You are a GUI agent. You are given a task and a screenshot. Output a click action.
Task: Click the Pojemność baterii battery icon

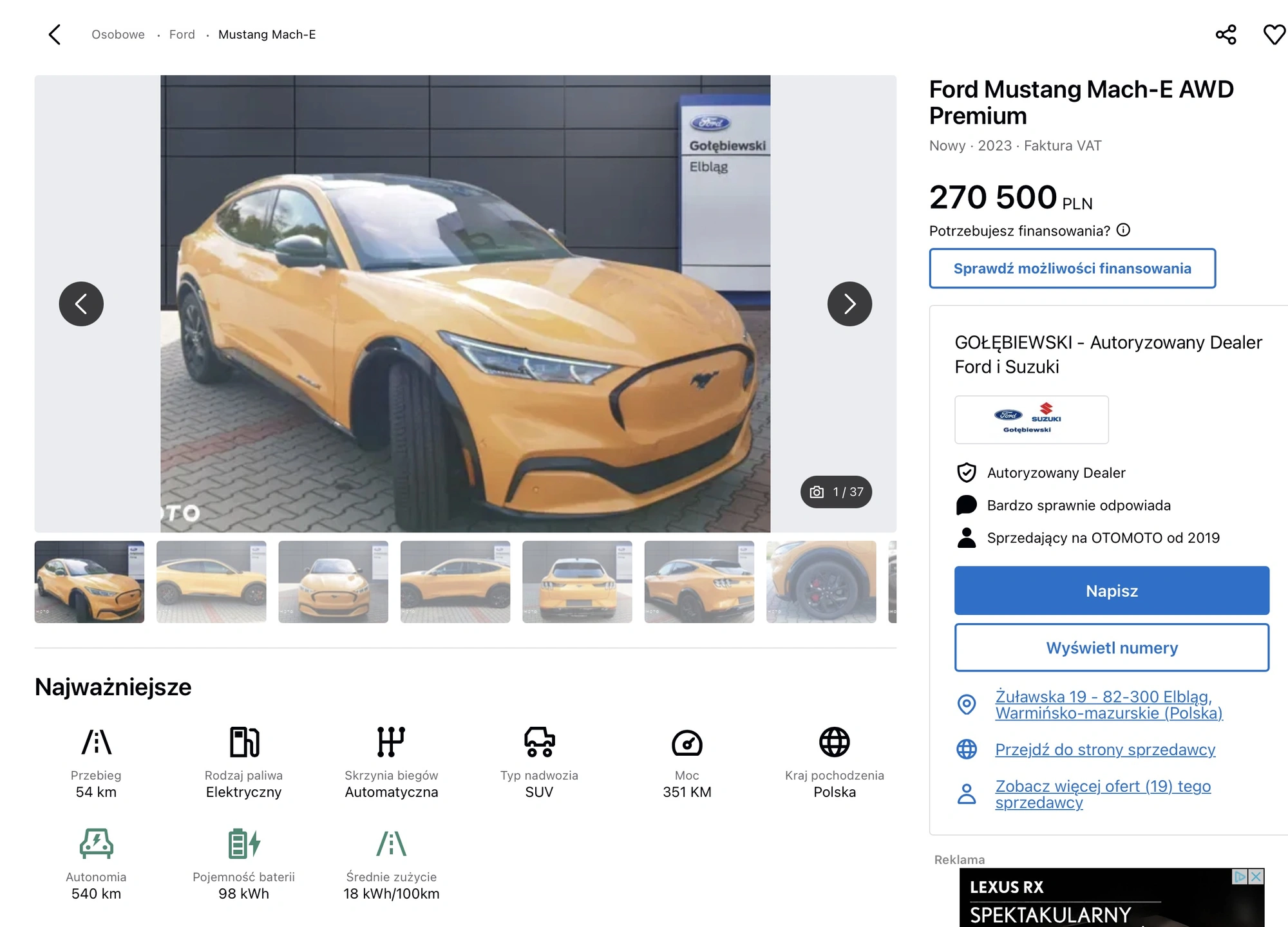coord(244,843)
